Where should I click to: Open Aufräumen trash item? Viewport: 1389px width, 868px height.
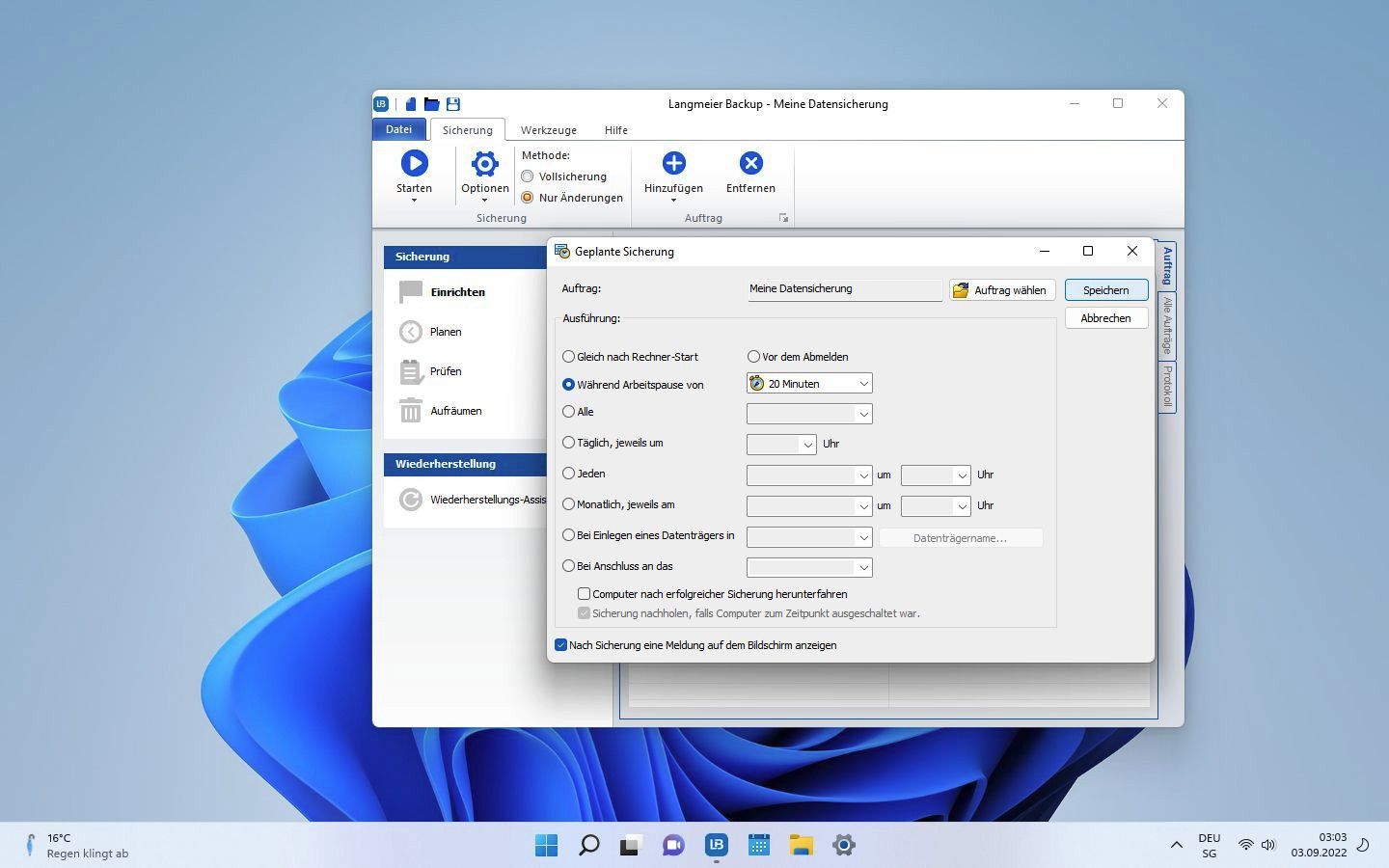454,411
